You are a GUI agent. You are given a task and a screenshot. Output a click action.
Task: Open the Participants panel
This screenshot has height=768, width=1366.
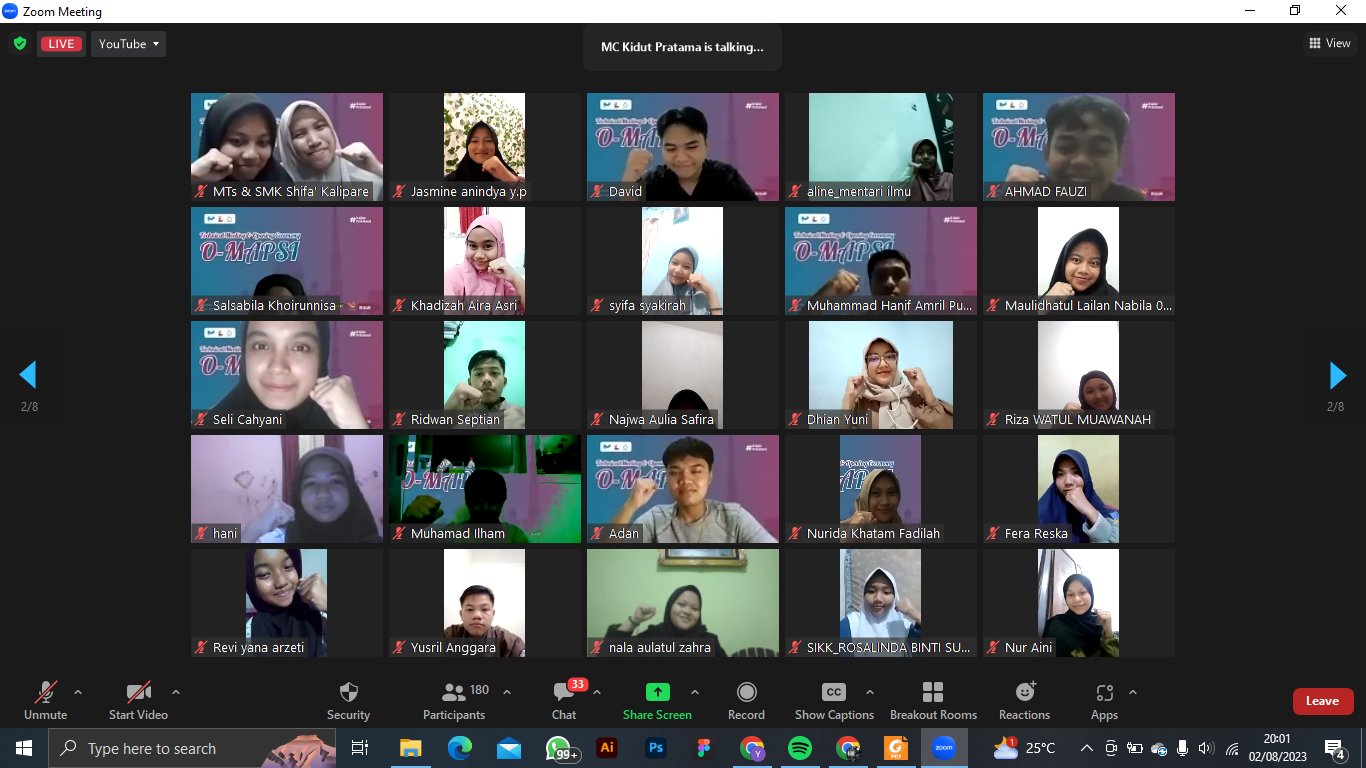[x=454, y=693]
